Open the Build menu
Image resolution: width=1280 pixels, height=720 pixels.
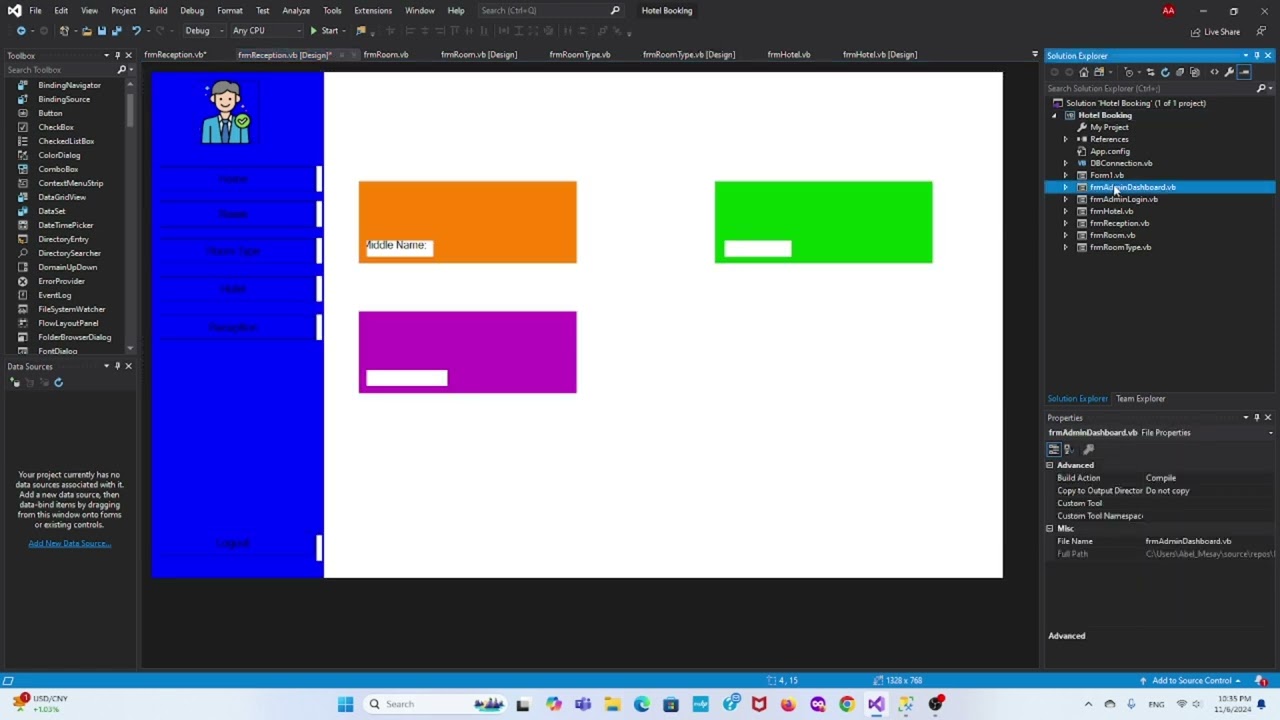158,10
